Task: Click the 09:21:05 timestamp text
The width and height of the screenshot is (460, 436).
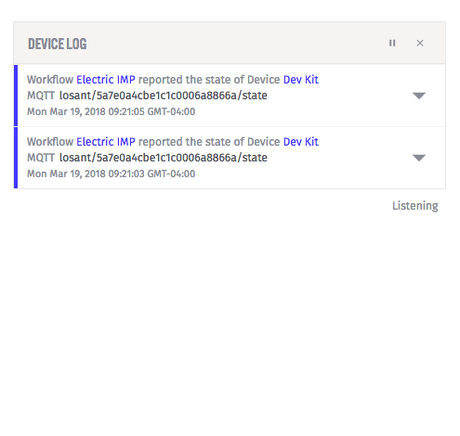Action: [111, 112]
